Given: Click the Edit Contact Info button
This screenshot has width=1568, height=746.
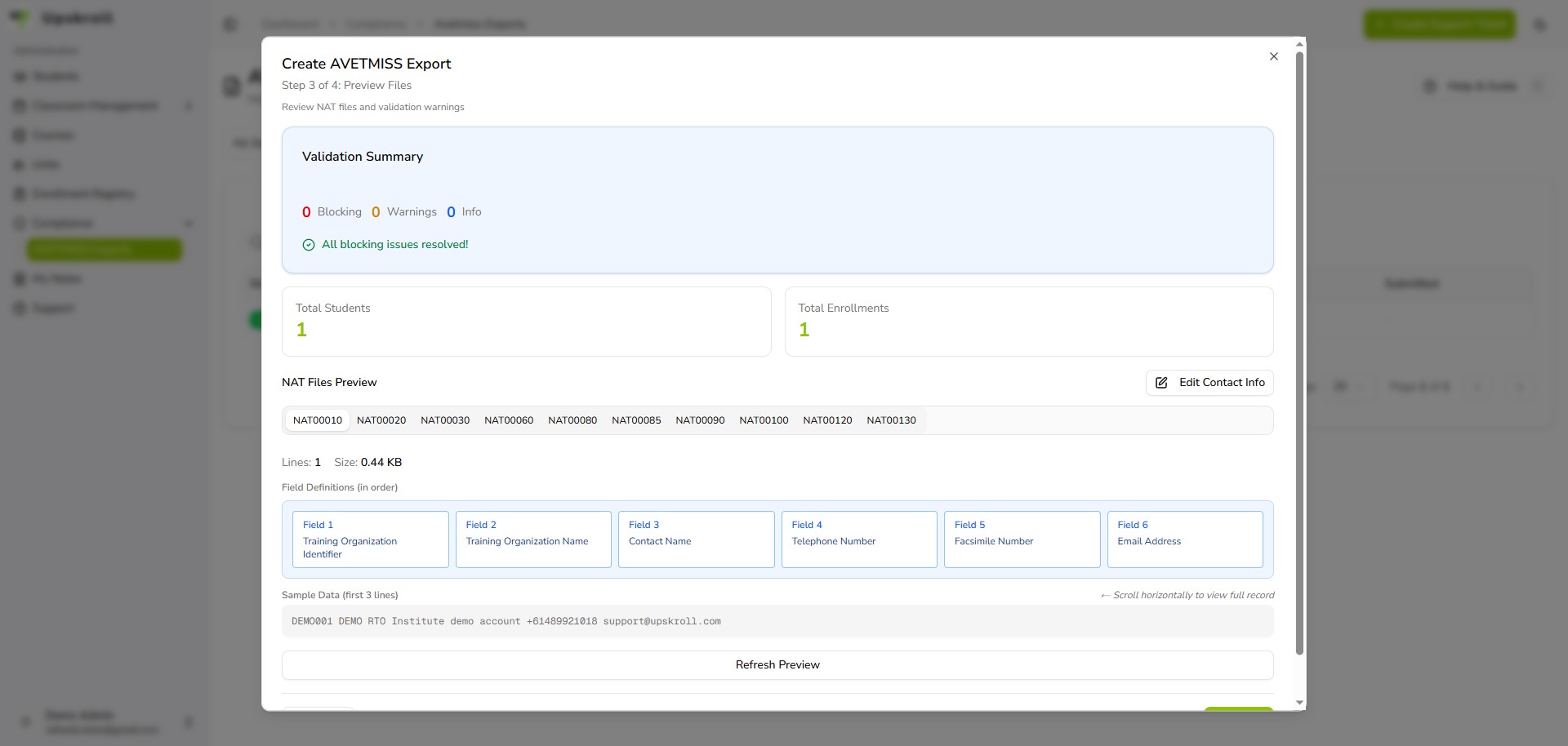Looking at the screenshot, I should pyautogui.click(x=1209, y=383).
